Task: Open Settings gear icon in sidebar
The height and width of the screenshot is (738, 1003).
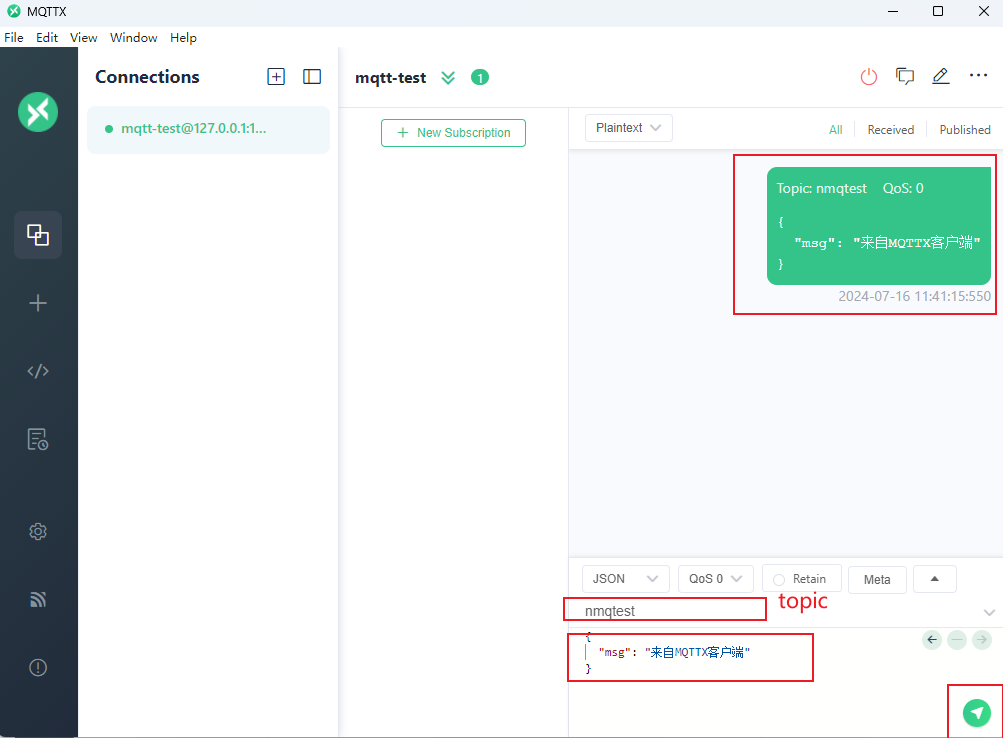Action: (x=38, y=531)
